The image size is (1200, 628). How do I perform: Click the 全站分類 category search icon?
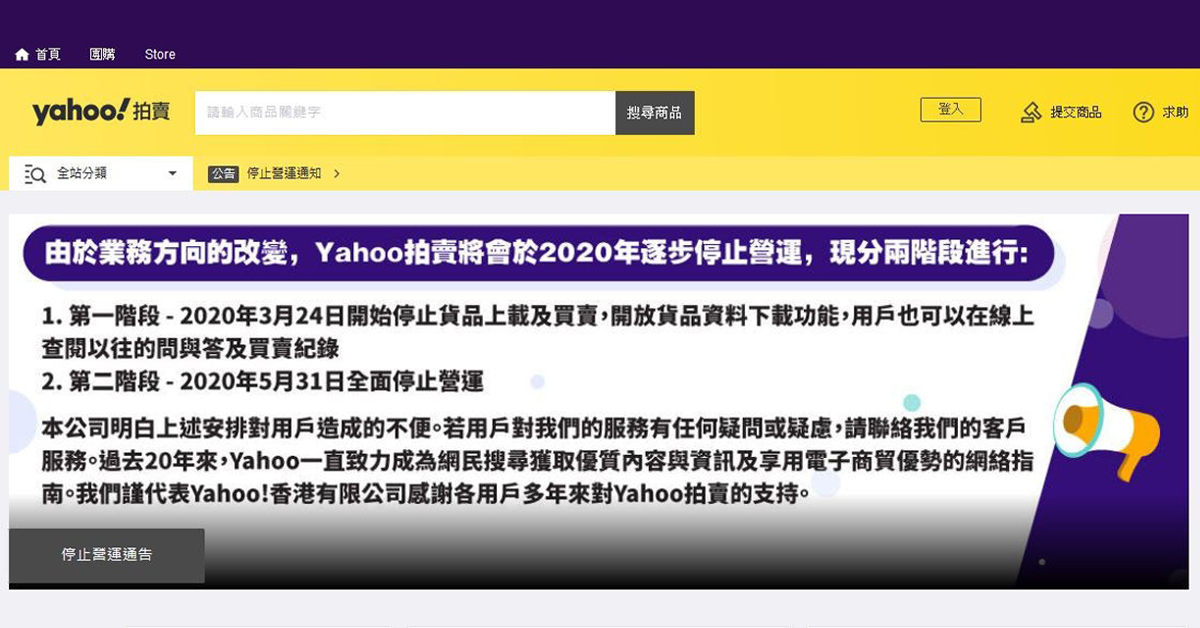tap(35, 174)
